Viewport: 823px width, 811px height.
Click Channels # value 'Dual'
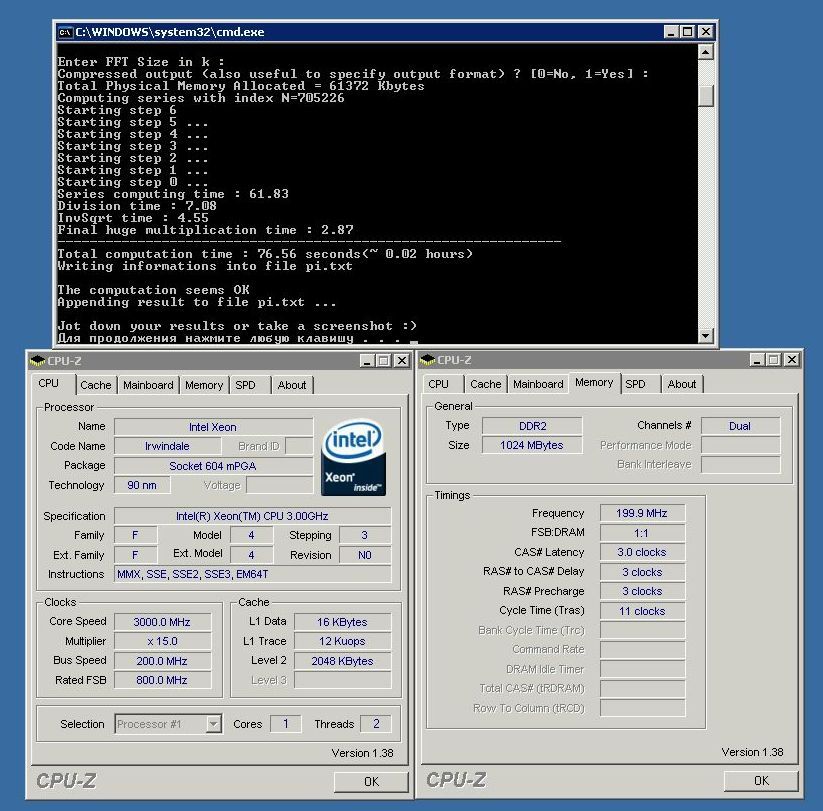point(740,426)
